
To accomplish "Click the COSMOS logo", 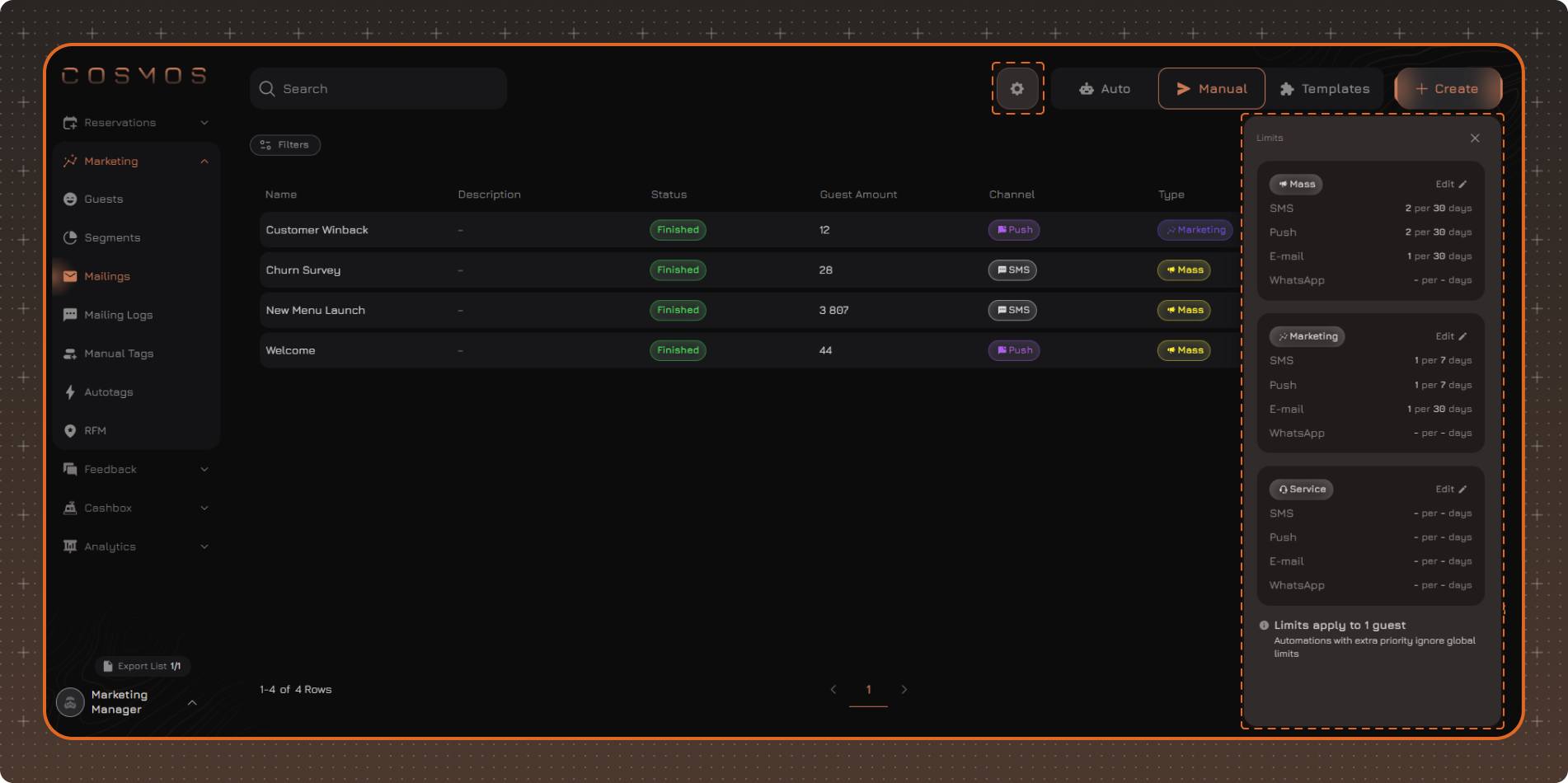I will point(134,76).
